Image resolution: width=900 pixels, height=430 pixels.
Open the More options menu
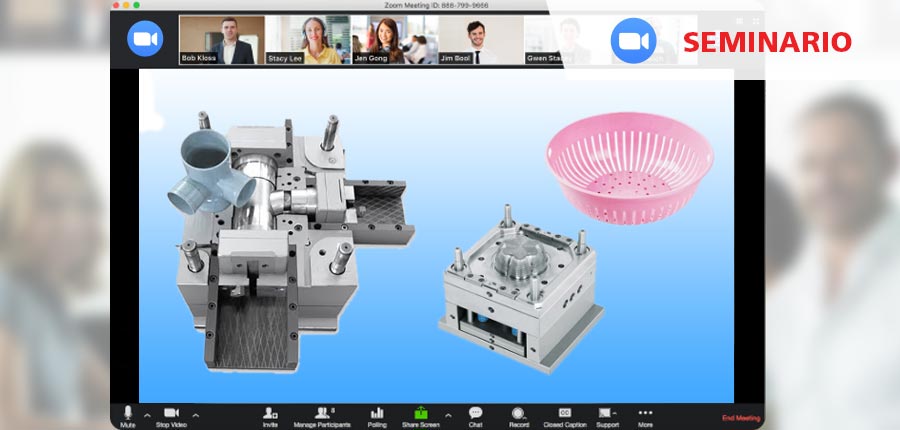(645, 413)
